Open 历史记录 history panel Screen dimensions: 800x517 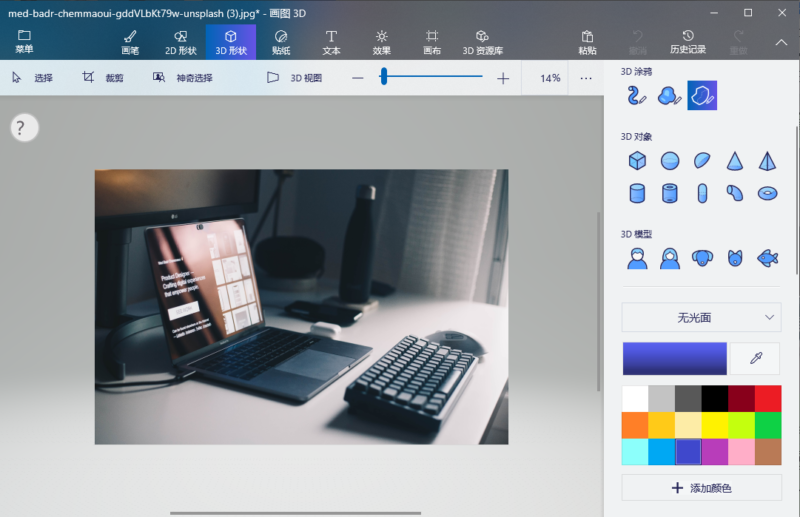[x=688, y=42]
